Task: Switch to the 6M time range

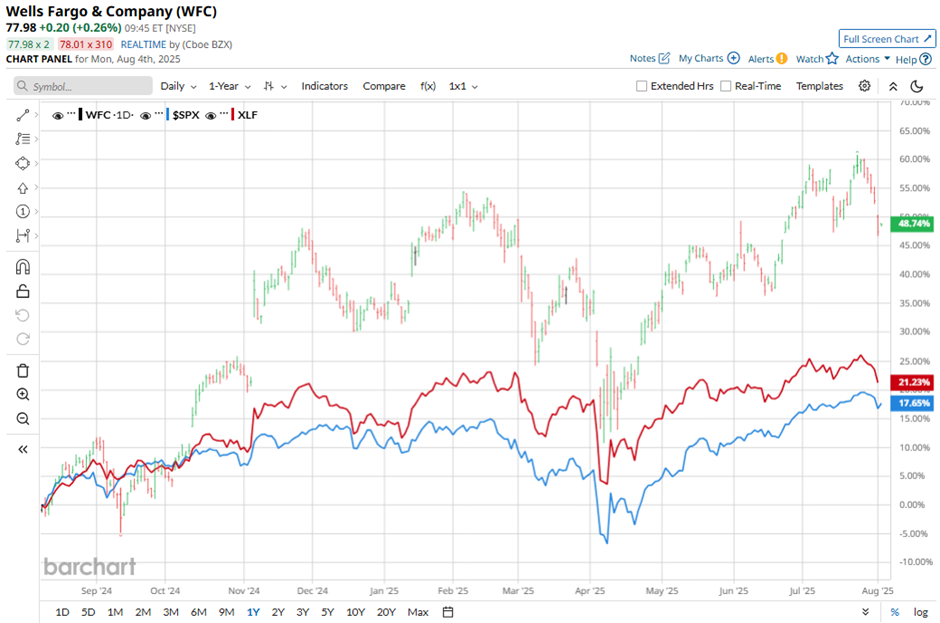Action: pyautogui.click(x=198, y=612)
